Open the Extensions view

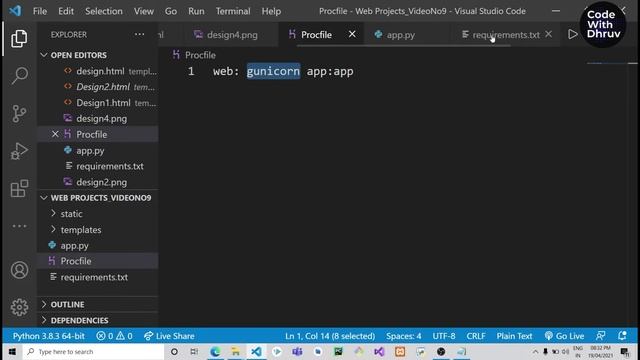pos(19,188)
